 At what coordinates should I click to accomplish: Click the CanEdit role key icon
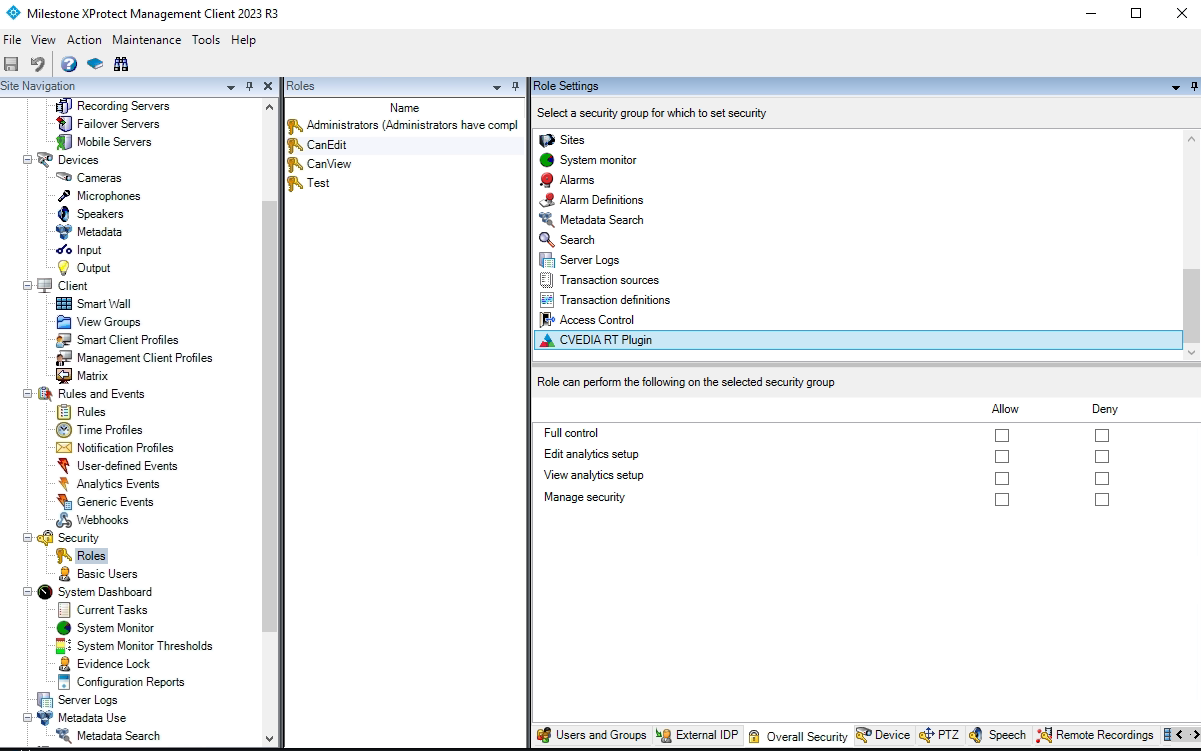pos(295,145)
